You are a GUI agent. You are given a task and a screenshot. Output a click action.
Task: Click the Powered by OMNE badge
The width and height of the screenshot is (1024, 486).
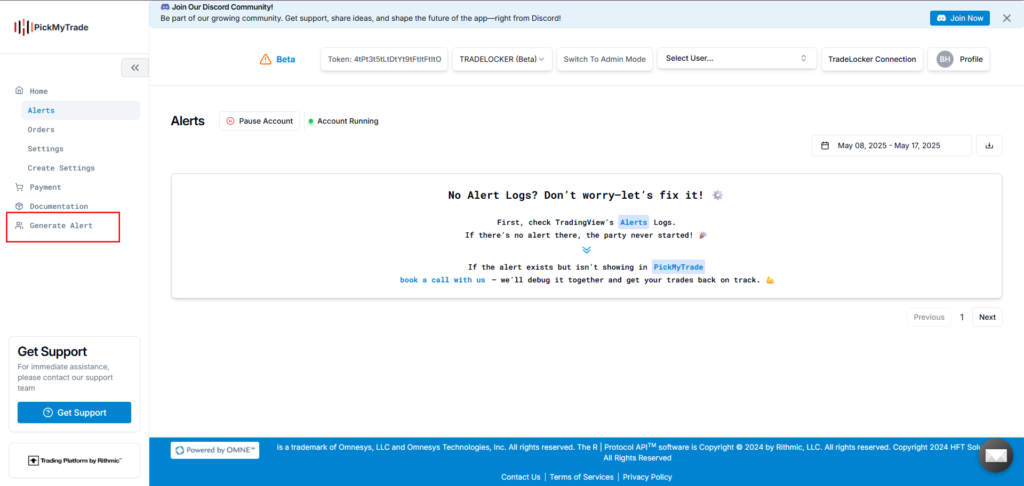[x=215, y=450]
